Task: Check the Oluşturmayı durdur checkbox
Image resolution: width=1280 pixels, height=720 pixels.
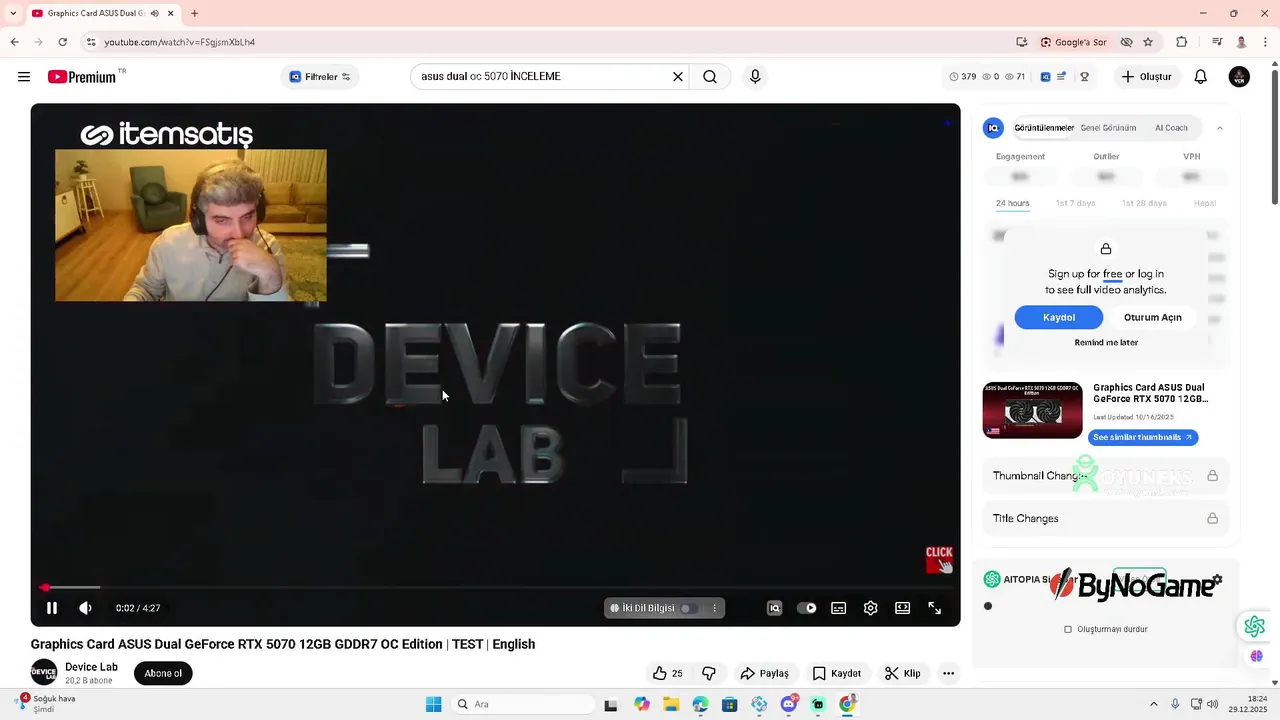Action: 1068,629
